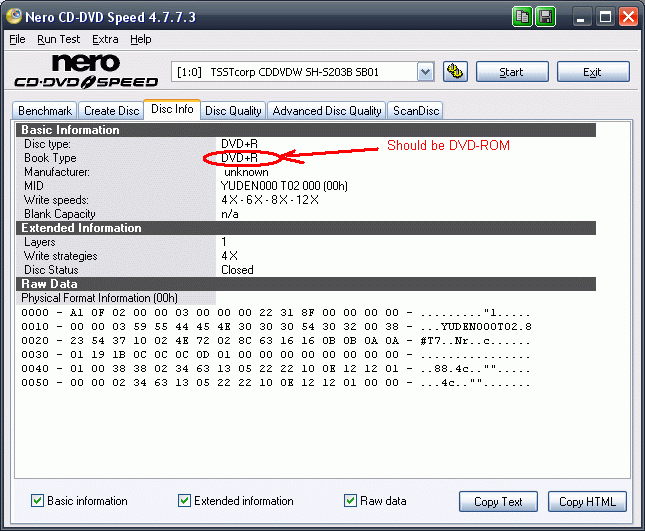Click raw data row 0030
Screen dimensions: 645x531
click(276, 355)
